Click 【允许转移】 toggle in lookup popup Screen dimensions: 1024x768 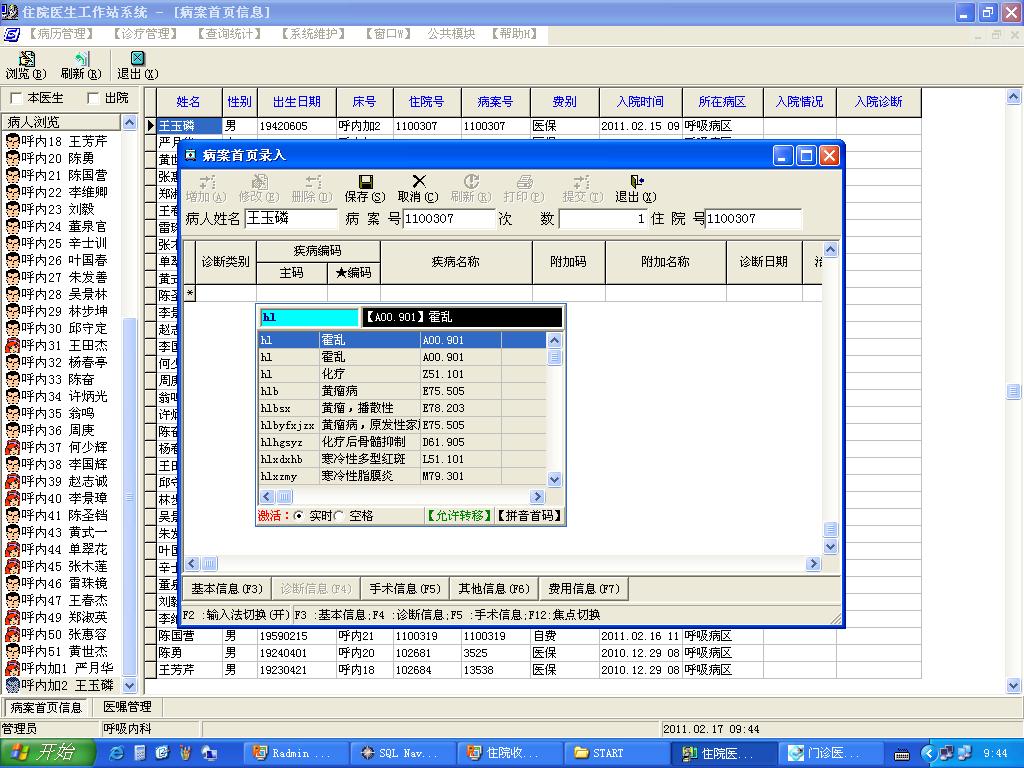[x=459, y=516]
